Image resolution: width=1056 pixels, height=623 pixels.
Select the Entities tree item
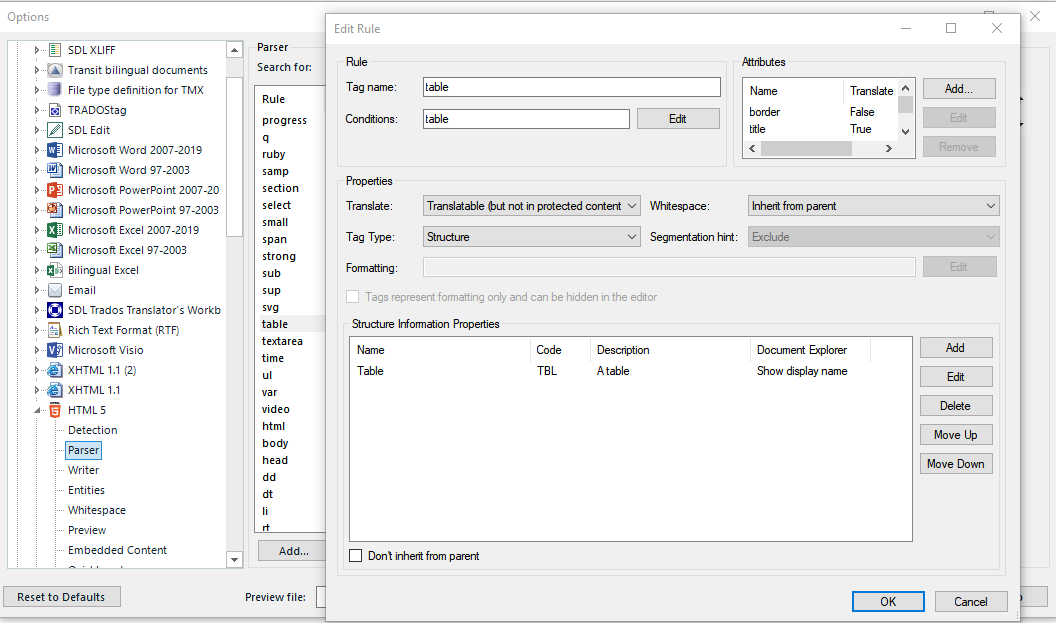86,490
